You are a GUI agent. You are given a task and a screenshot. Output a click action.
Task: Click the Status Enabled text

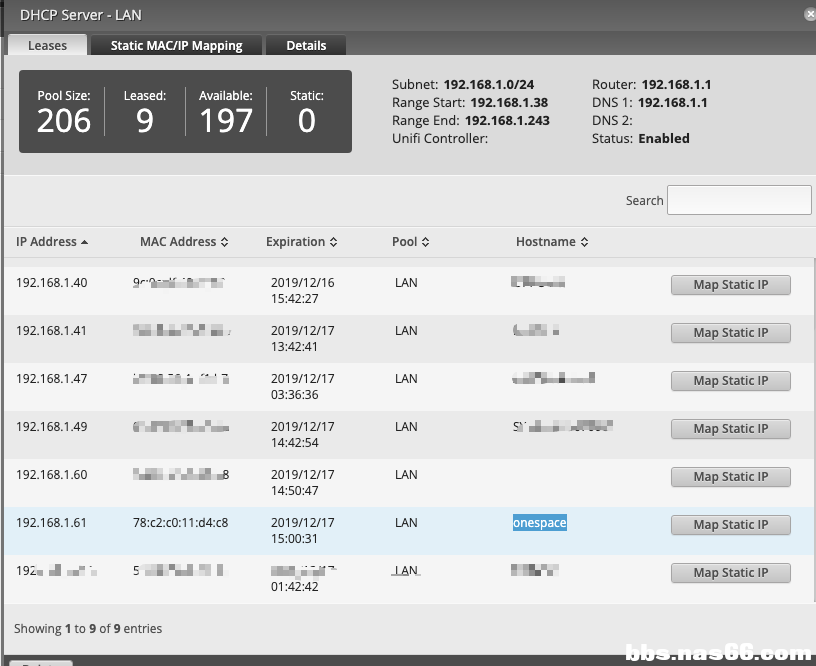click(x=664, y=138)
